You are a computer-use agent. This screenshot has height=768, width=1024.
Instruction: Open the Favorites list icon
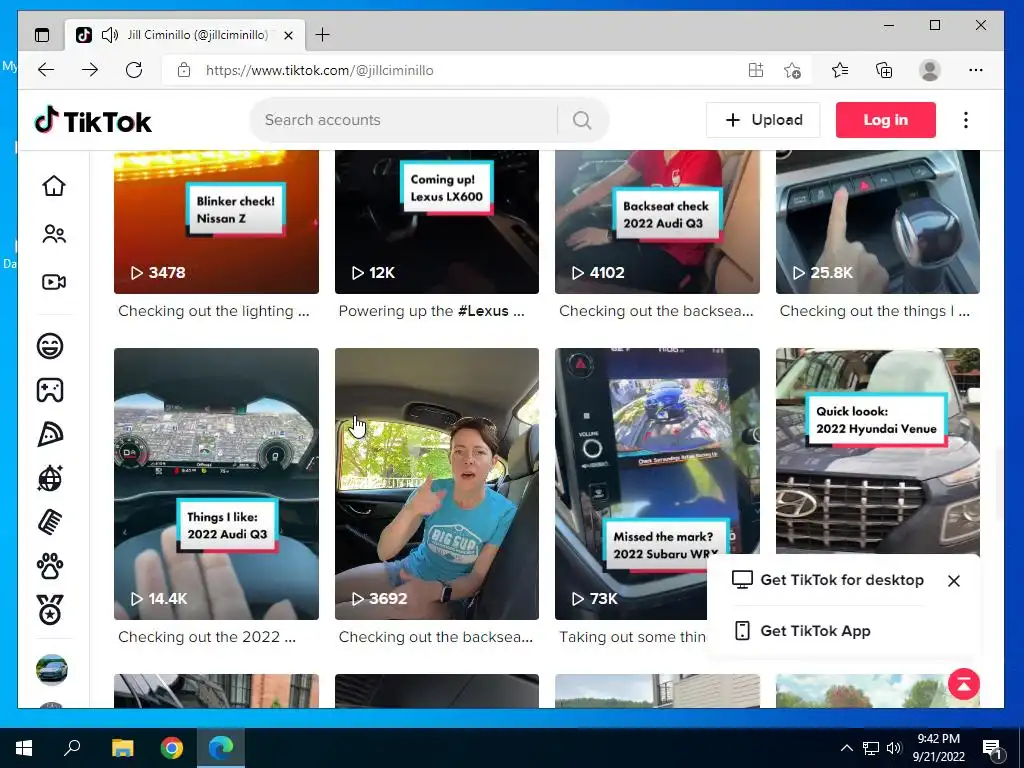pyautogui.click(x=840, y=70)
